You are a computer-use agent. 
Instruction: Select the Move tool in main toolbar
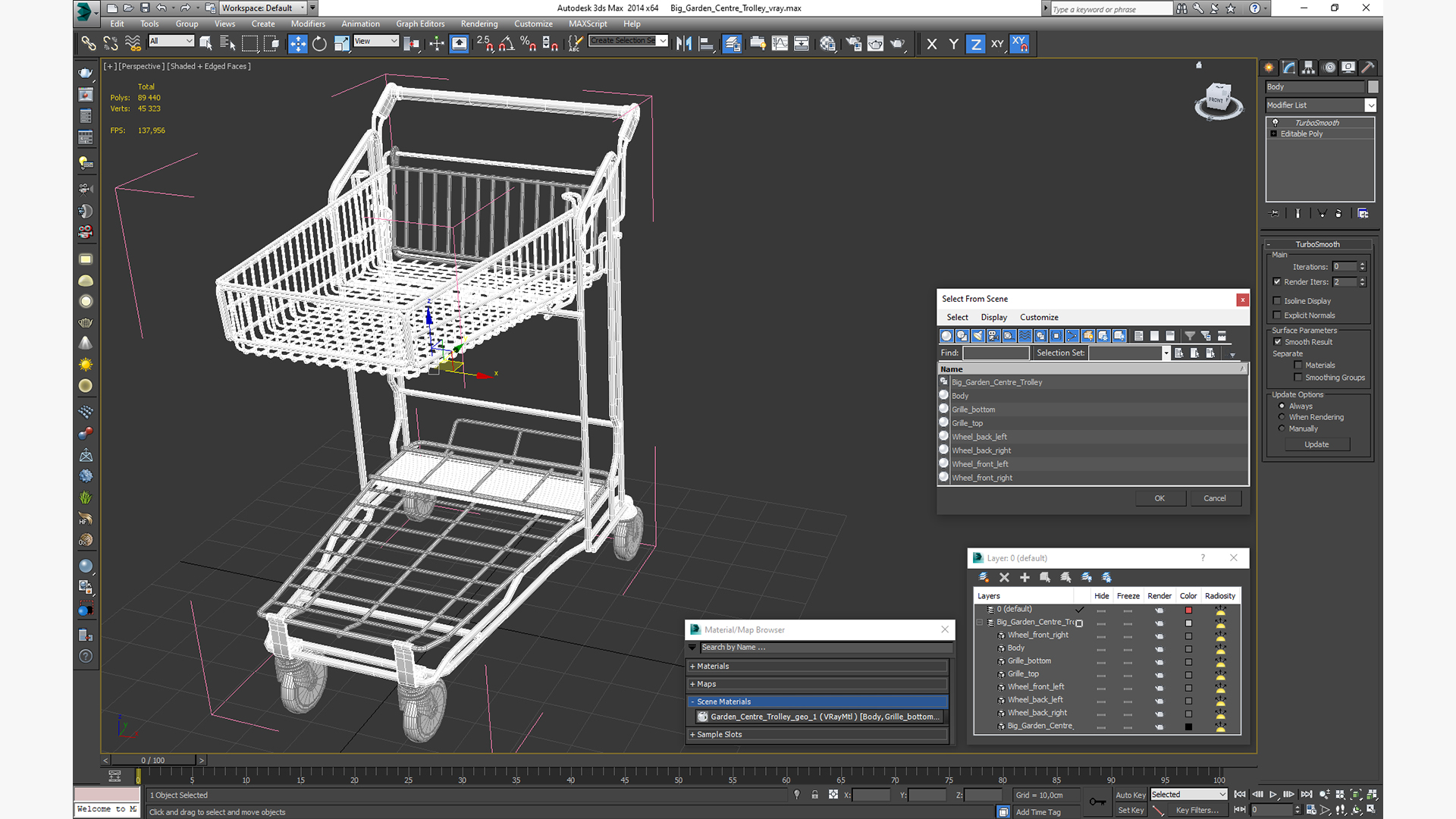click(297, 44)
